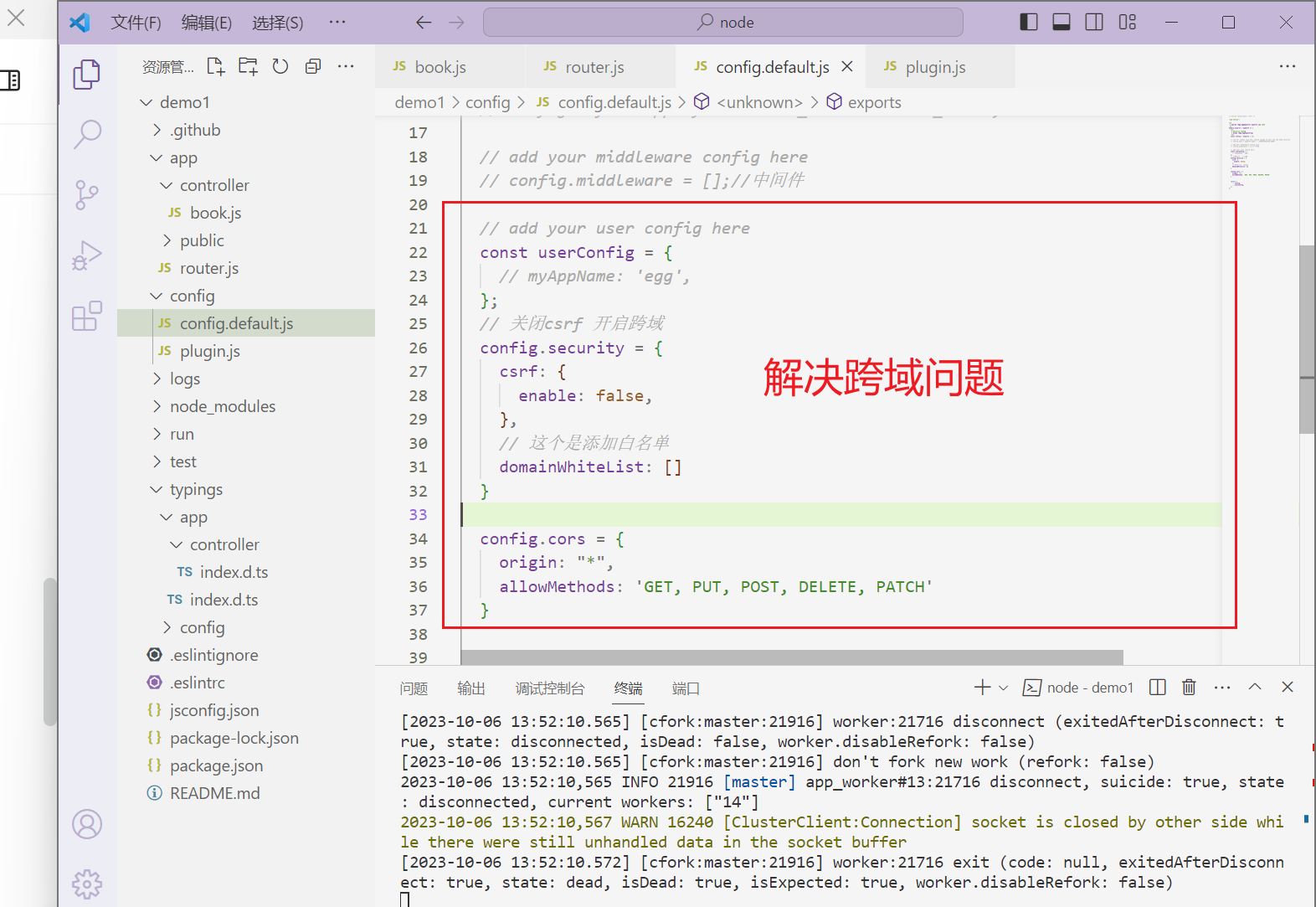Expand the public folder

[x=167, y=240]
